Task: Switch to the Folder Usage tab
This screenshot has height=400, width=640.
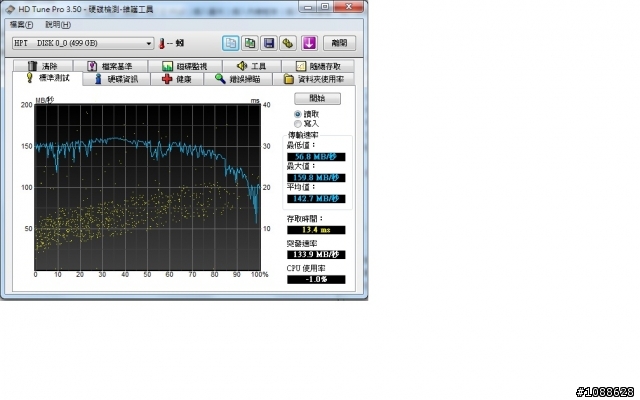Action: tap(313, 79)
